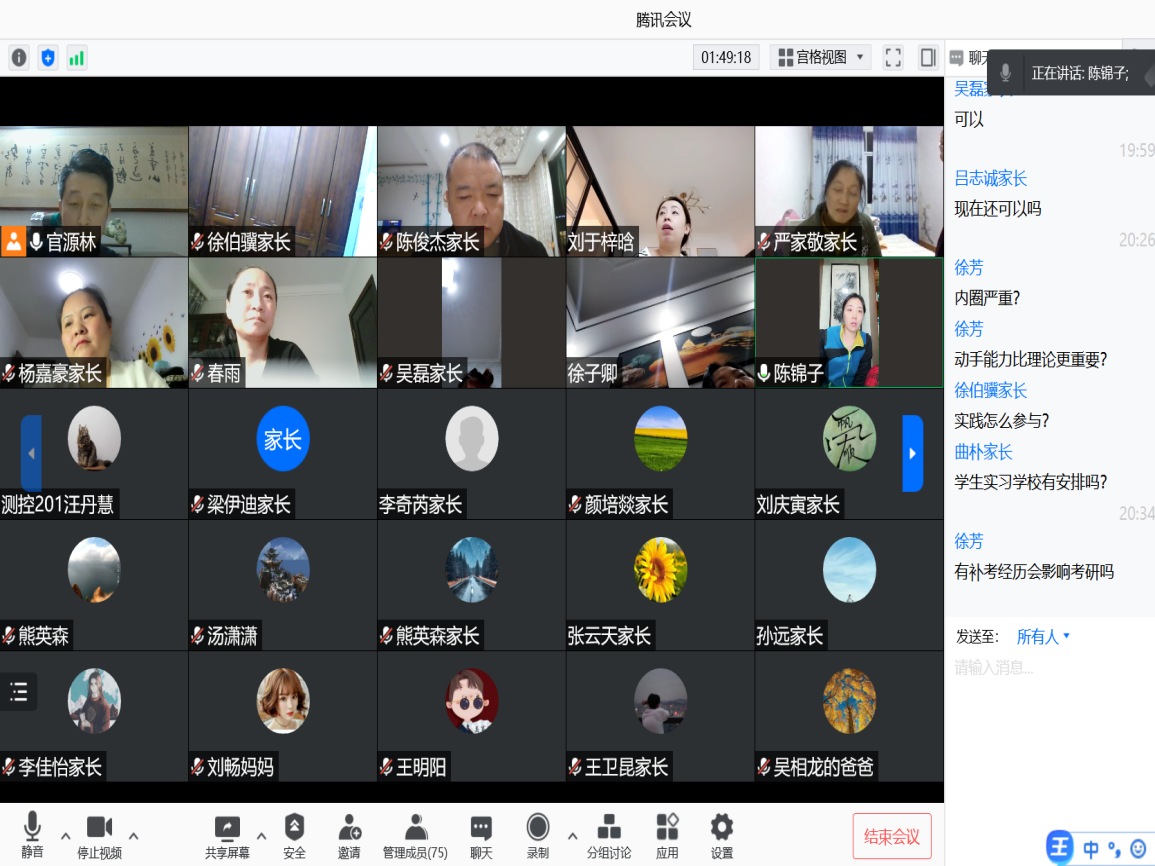Open 管理成员(75) member management
Viewport: 1155px width, 866px height.
(x=416, y=835)
